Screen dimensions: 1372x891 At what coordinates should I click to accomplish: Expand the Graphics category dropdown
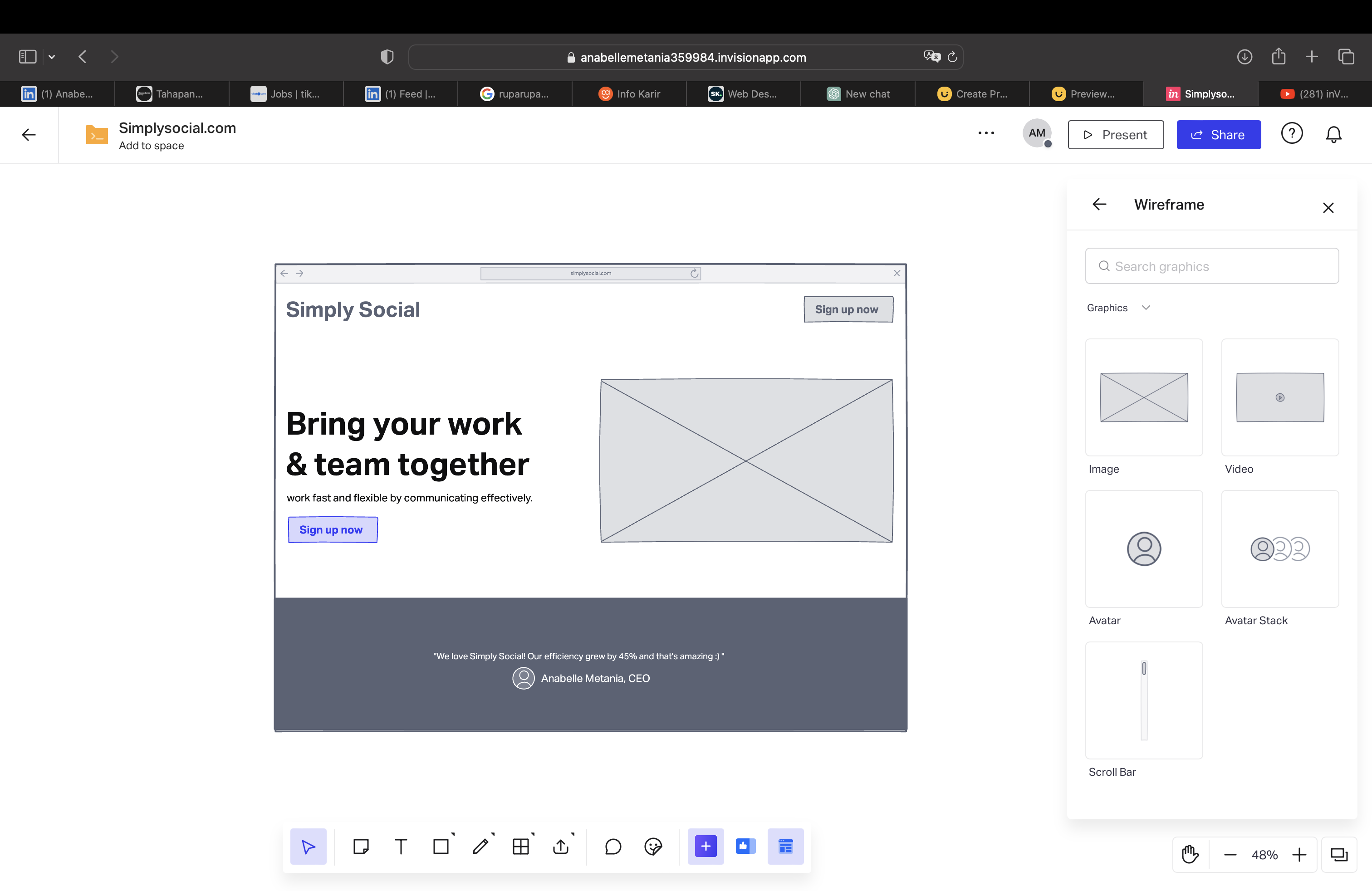pos(1118,308)
